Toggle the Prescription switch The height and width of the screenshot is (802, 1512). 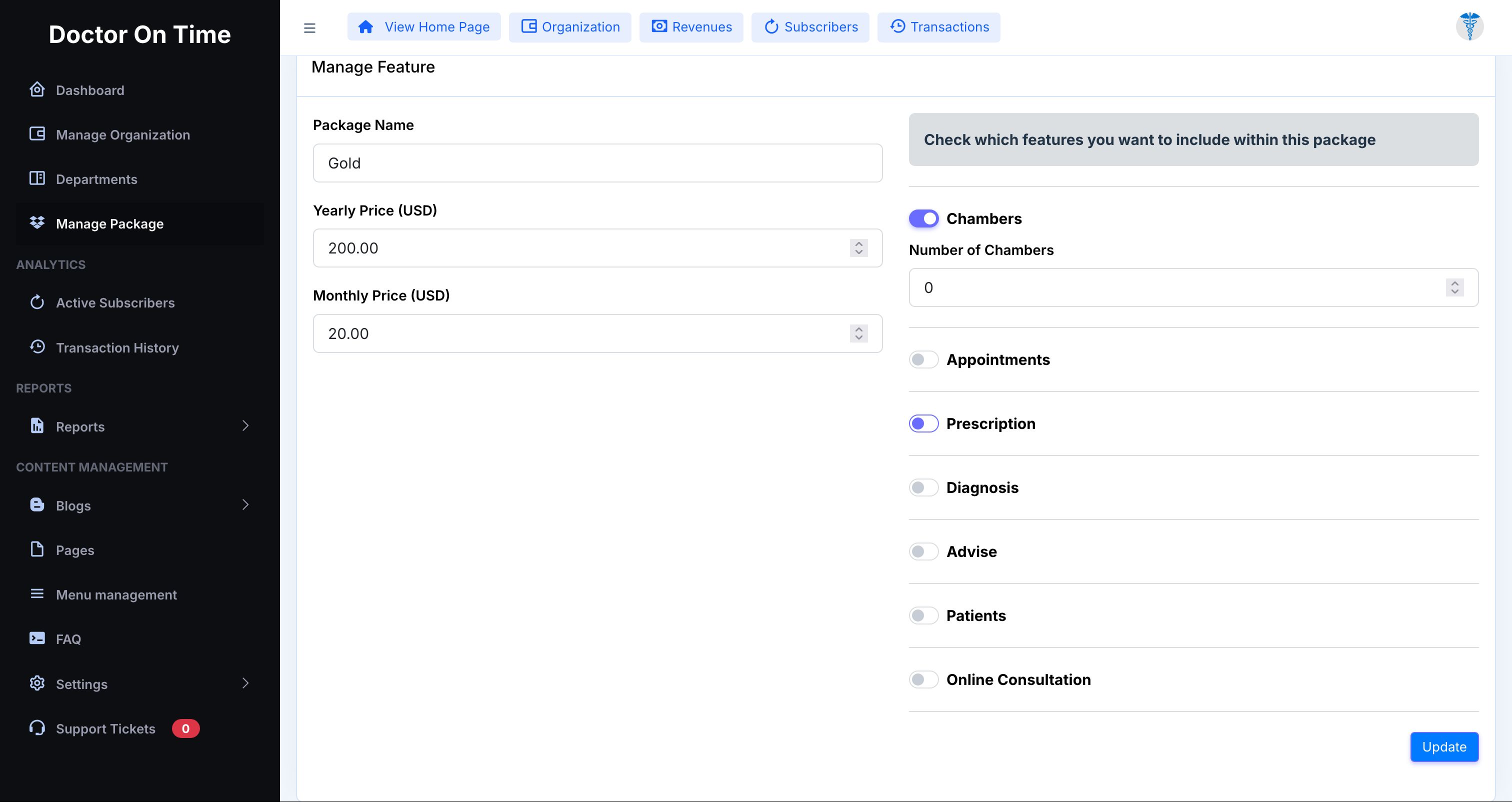(x=923, y=423)
